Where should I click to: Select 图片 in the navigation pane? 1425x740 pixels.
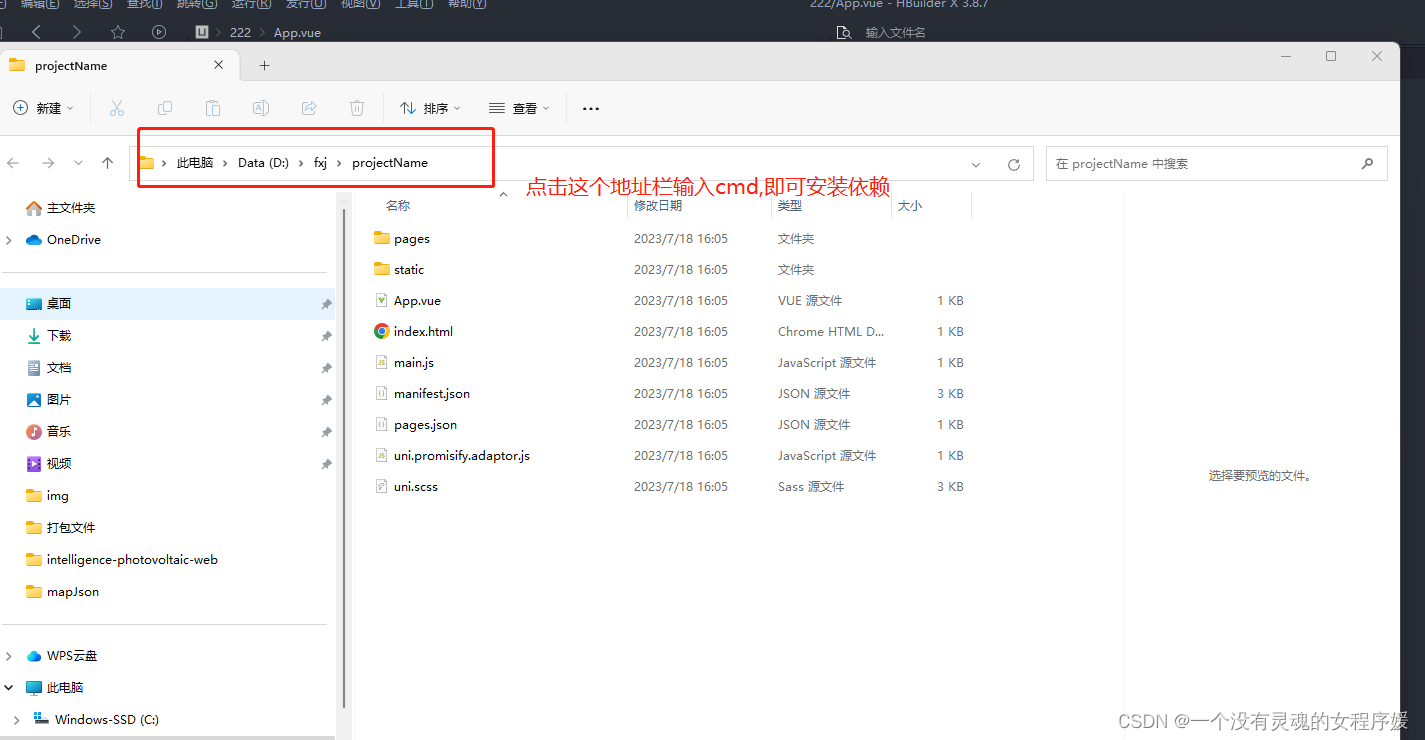59,400
